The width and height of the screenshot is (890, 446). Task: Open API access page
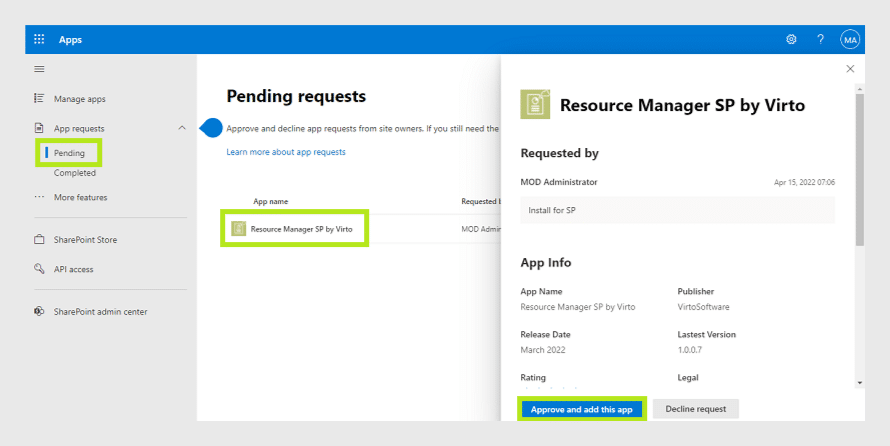[73, 270]
